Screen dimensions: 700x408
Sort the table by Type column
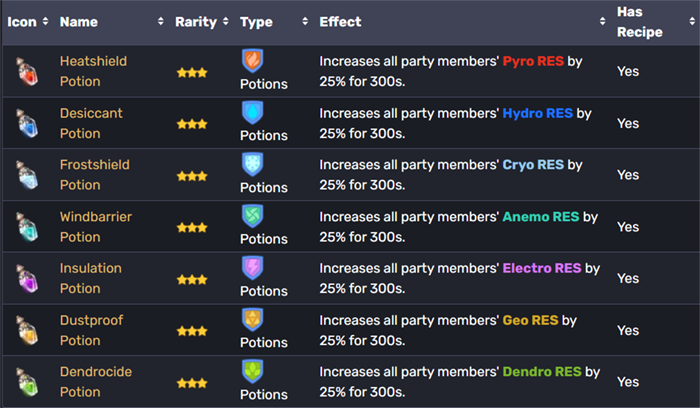coord(257,21)
